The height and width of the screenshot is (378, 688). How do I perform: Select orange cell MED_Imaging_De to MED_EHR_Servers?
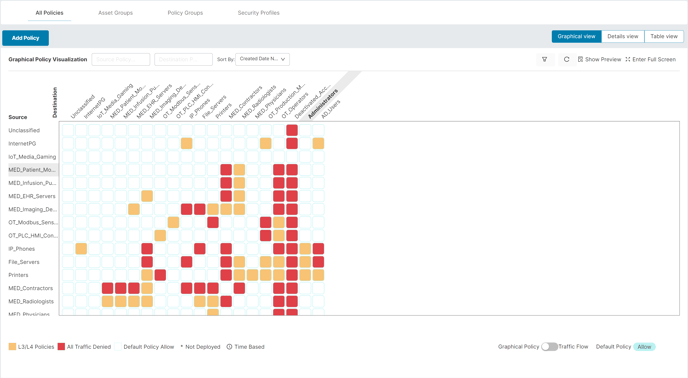pos(134,209)
